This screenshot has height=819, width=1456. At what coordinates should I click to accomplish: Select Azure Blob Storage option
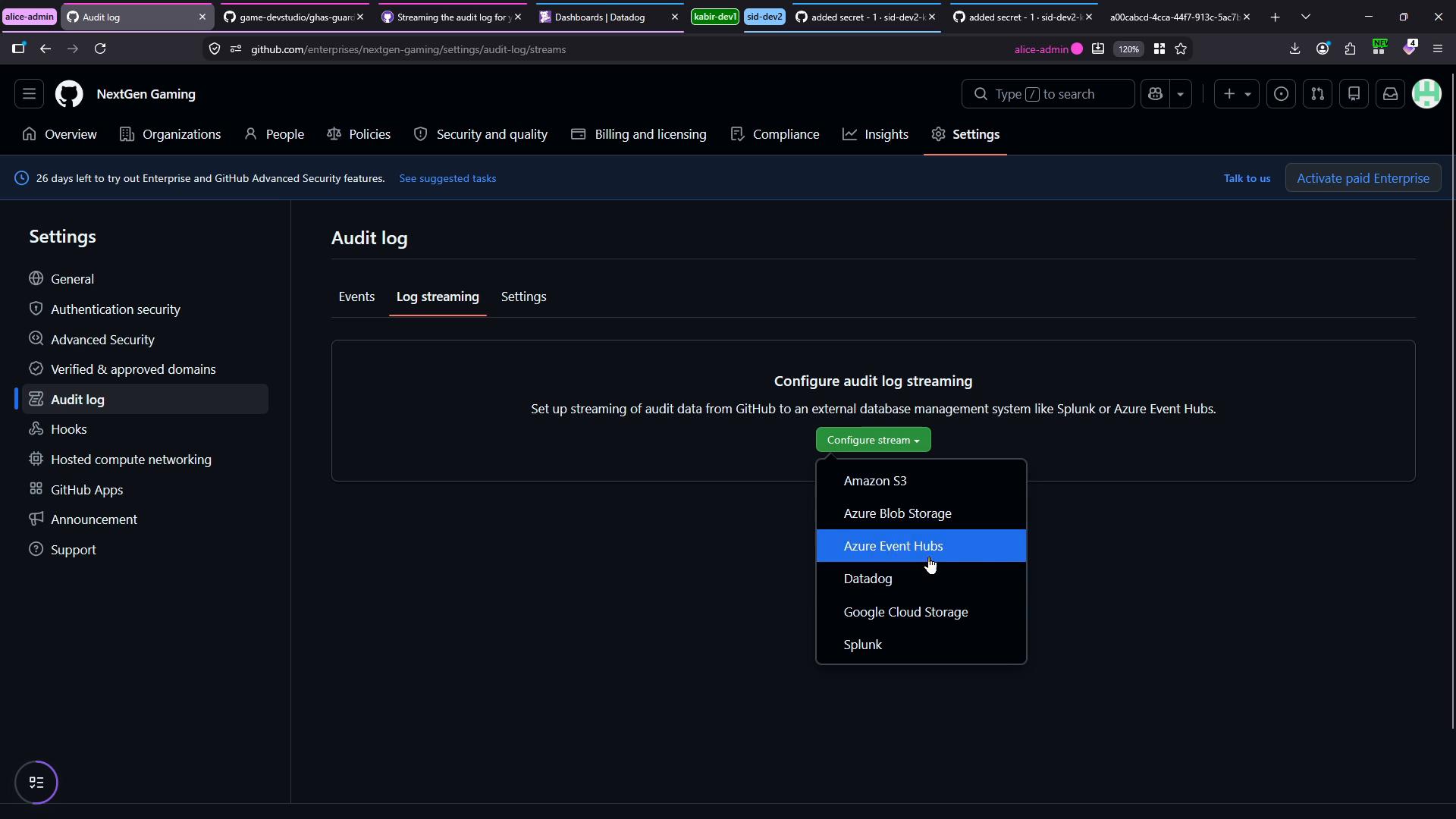click(921, 513)
